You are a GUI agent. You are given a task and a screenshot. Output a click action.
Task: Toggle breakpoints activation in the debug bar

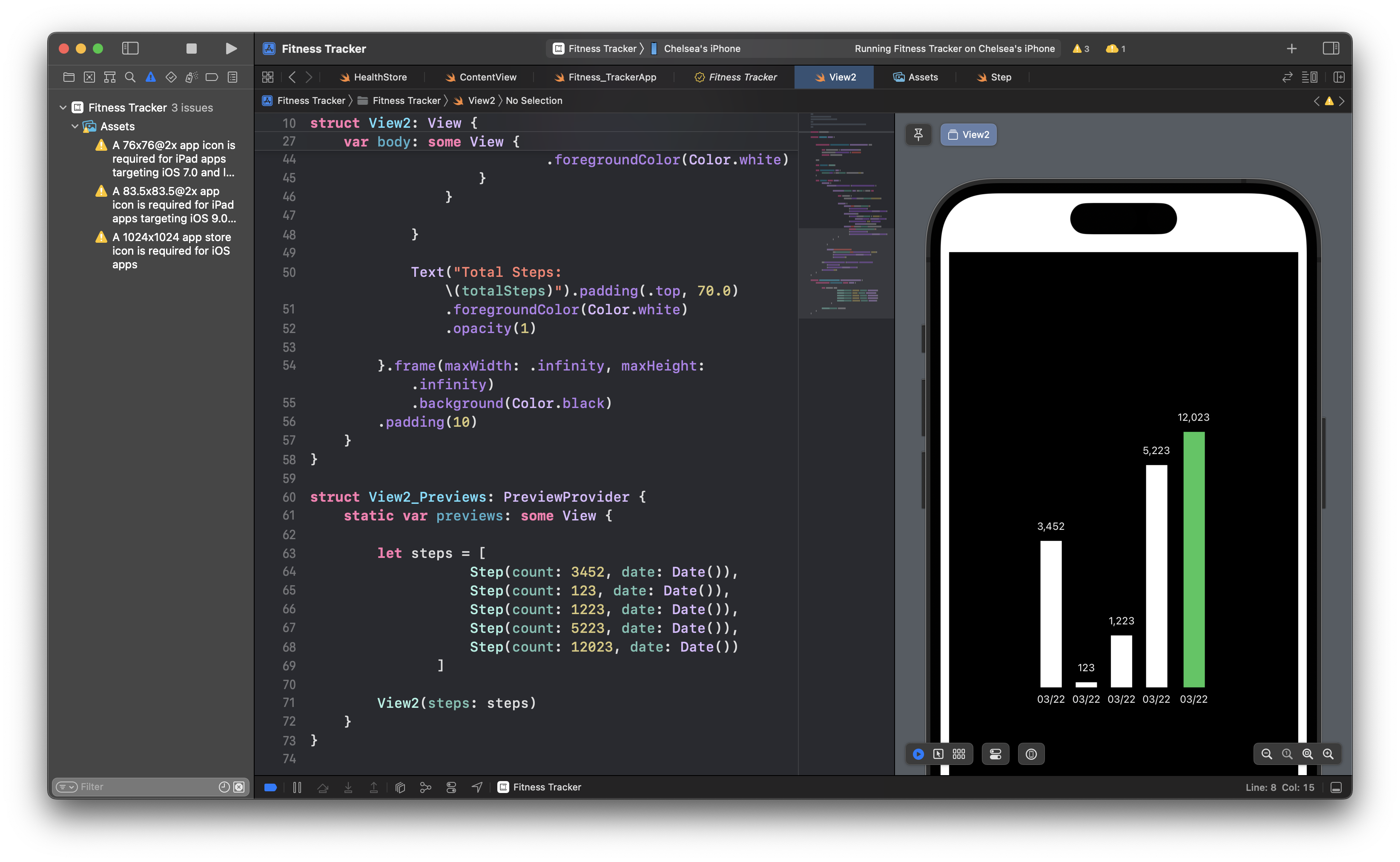tap(271, 787)
